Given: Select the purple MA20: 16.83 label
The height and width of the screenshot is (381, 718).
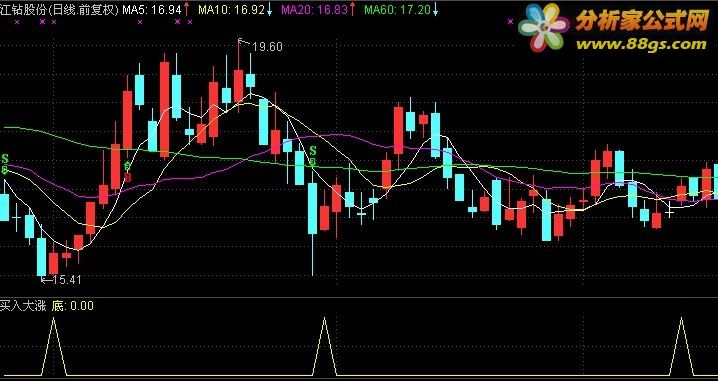Looking at the screenshot, I should (315, 10).
